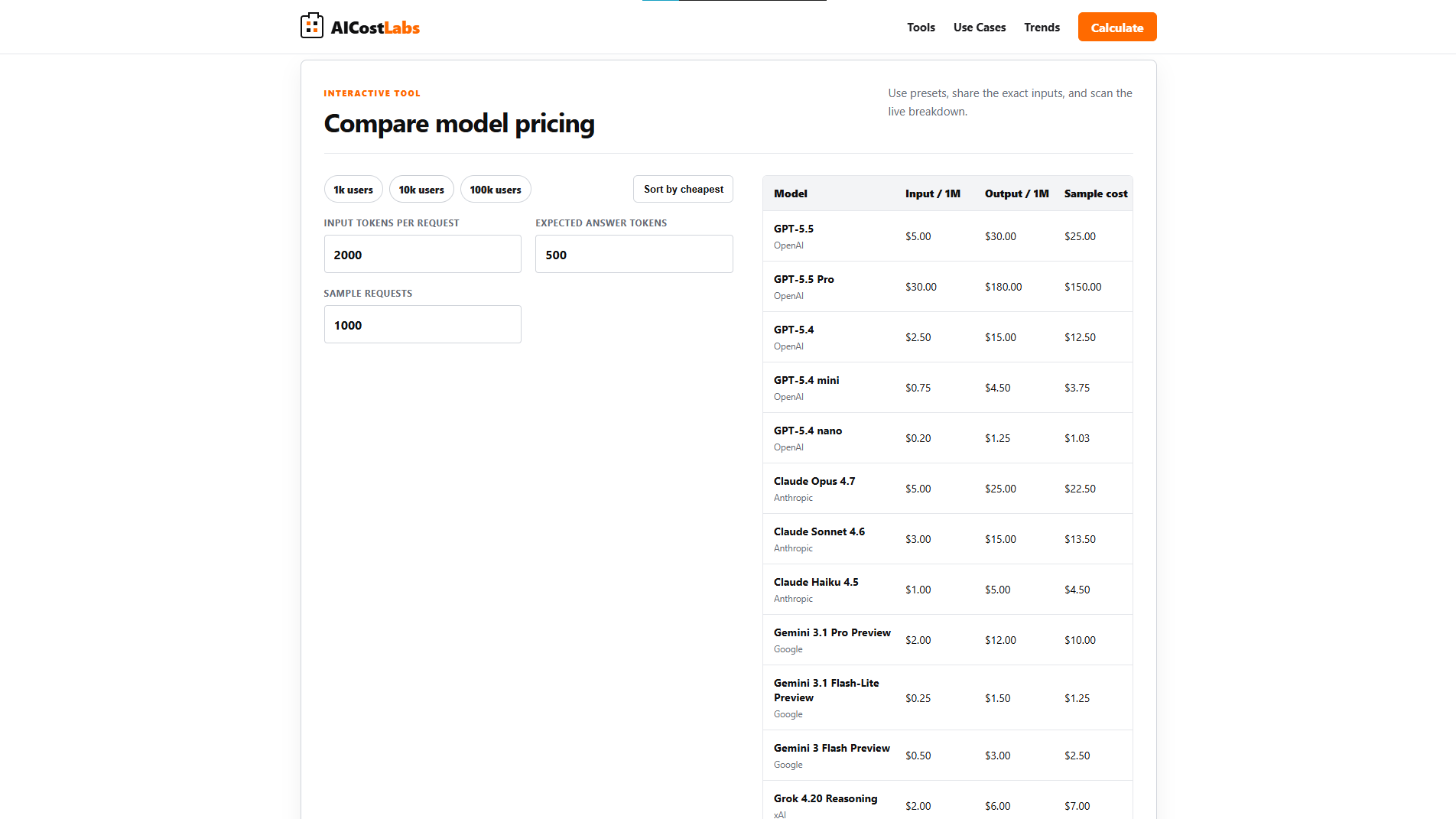Click Gemini 3 Flash Preview sample cost $2.50
Screen dimensions: 1456x819
(x=1077, y=756)
